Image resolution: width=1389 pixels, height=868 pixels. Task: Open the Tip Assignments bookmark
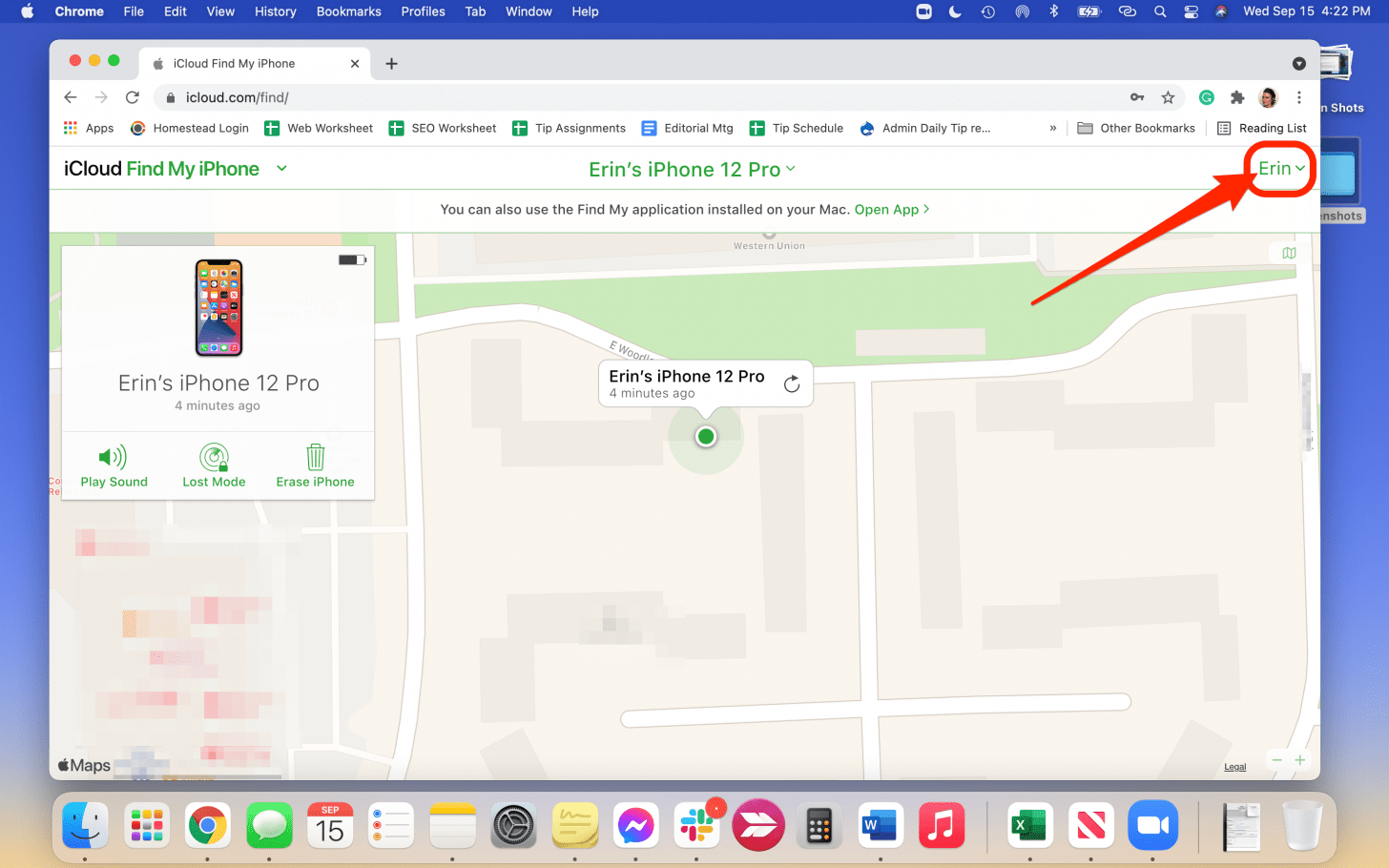(x=569, y=128)
